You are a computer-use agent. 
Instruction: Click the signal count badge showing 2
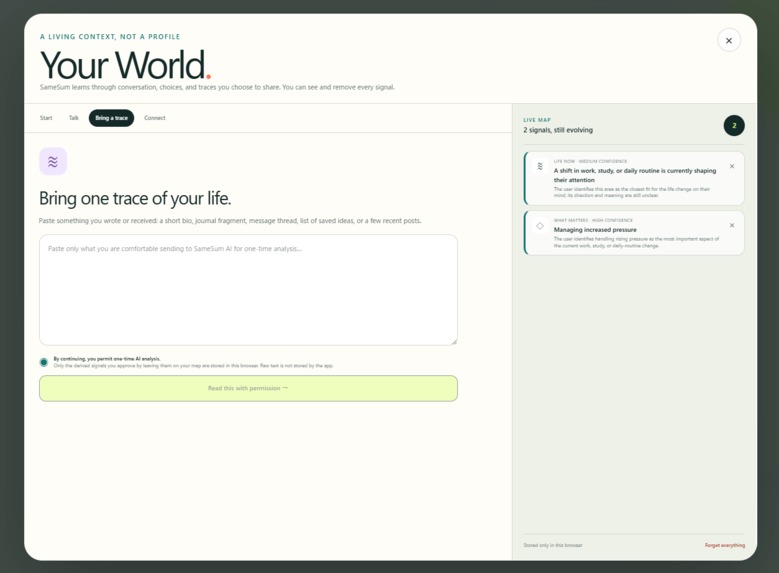coord(734,126)
